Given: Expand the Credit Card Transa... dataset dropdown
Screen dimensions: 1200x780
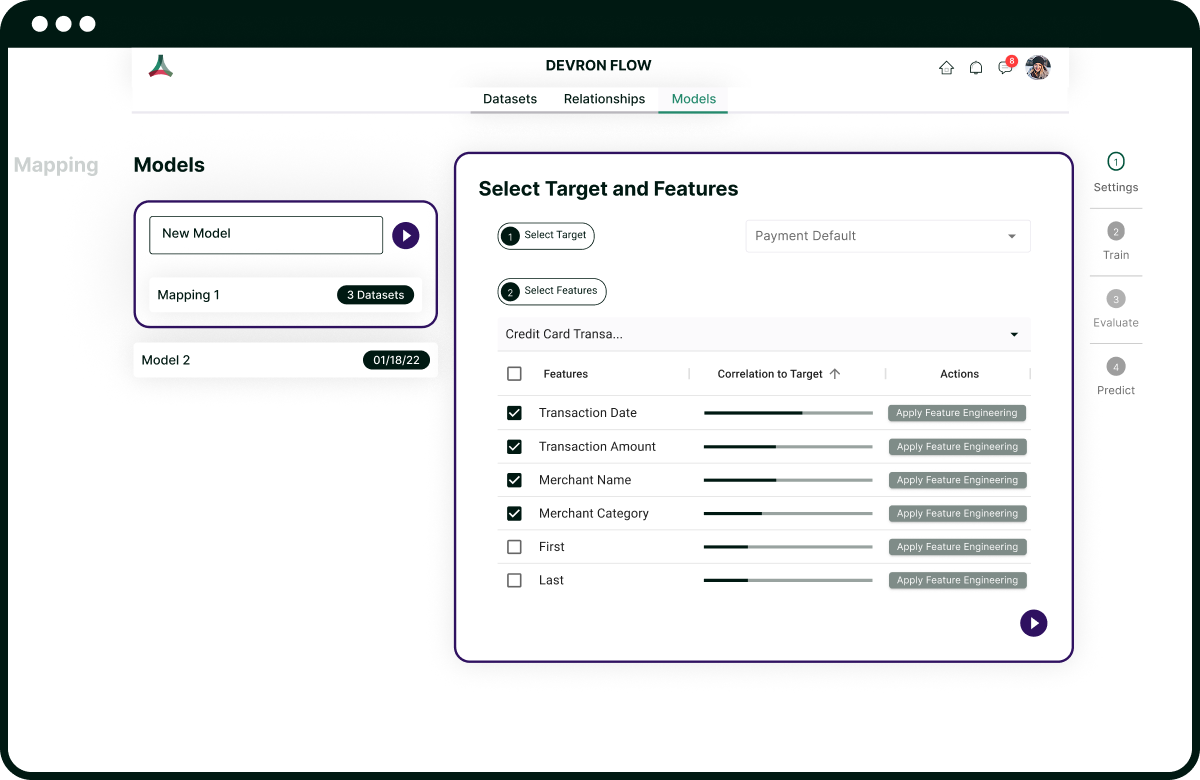Looking at the screenshot, I should (x=764, y=334).
